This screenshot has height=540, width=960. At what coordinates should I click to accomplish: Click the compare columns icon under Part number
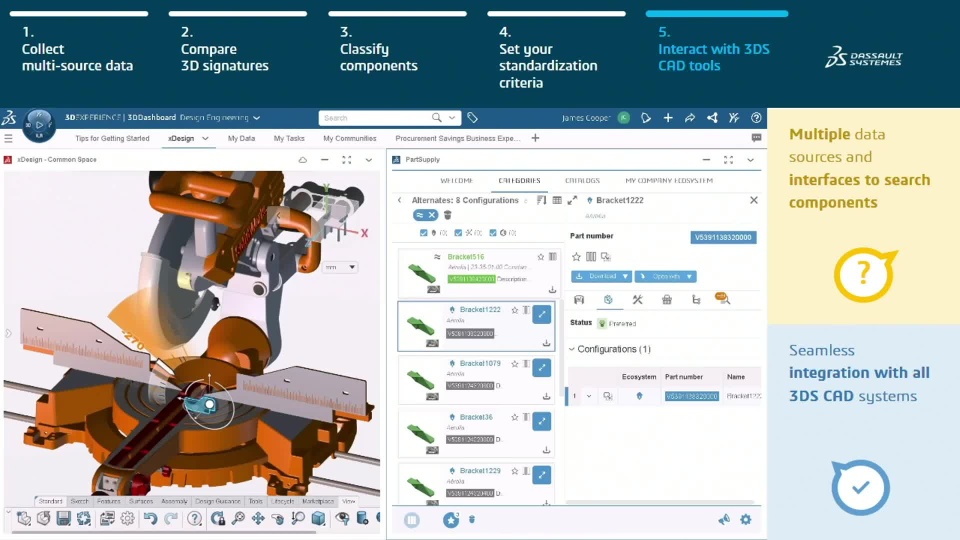coord(591,257)
